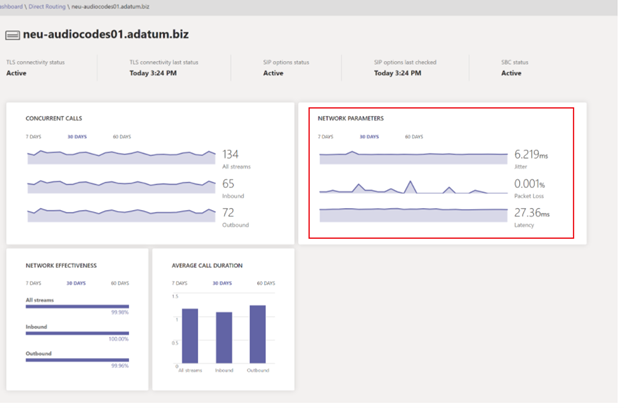
Task: Select 60 DAYS in Network Effectiveness
Action: (120, 283)
